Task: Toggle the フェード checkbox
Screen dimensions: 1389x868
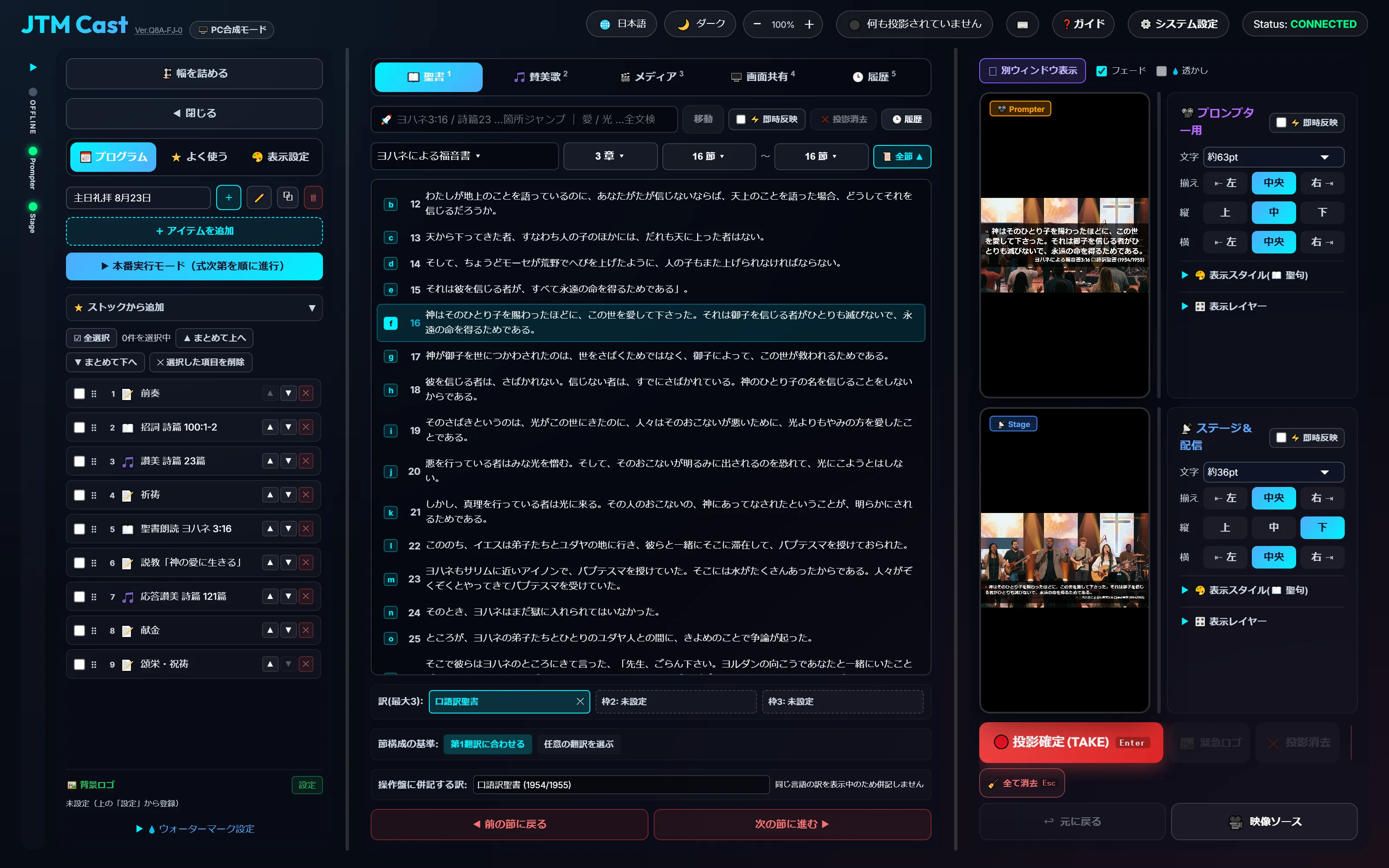Action: [1102, 71]
